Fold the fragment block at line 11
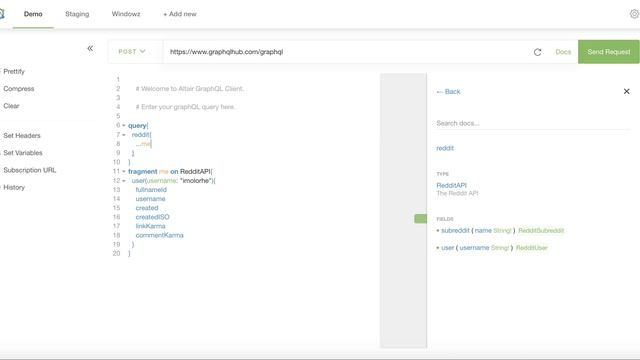Screen dimensions: 640x360 pos(124,171)
